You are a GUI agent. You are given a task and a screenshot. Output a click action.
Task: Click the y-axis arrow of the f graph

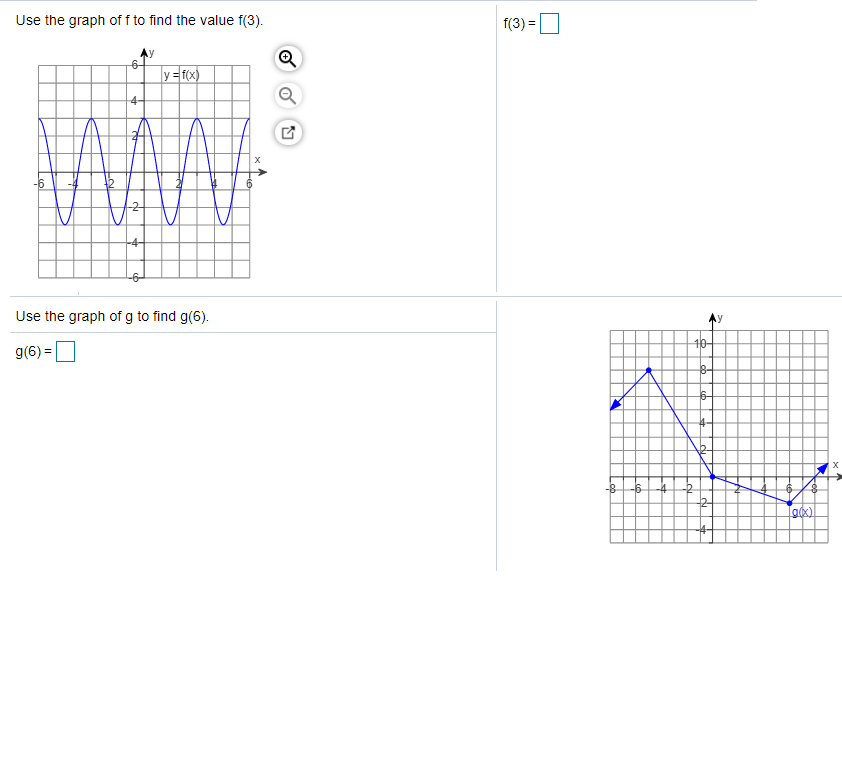tap(144, 52)
